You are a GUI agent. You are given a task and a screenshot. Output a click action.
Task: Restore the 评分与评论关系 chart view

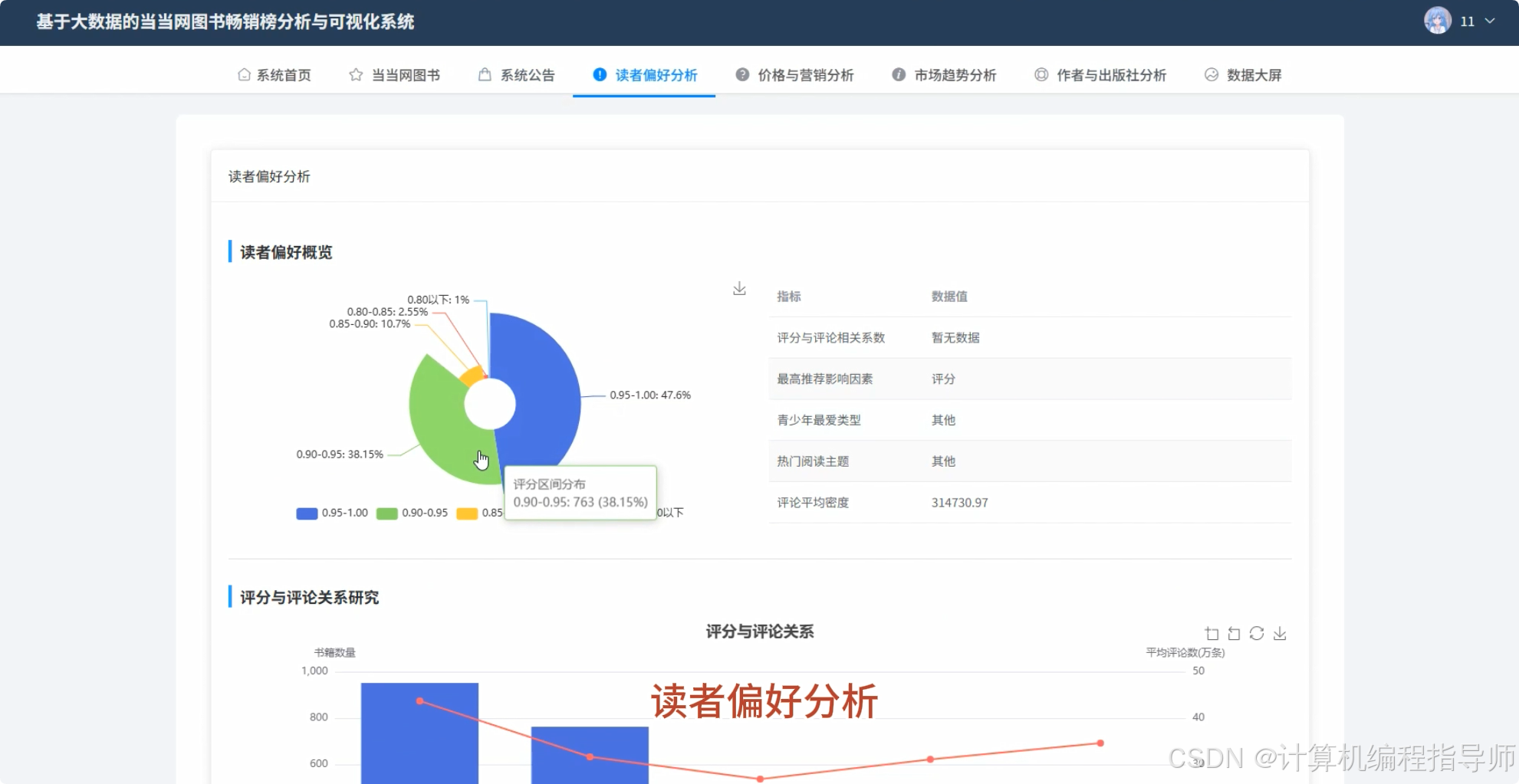[1256, 634]
